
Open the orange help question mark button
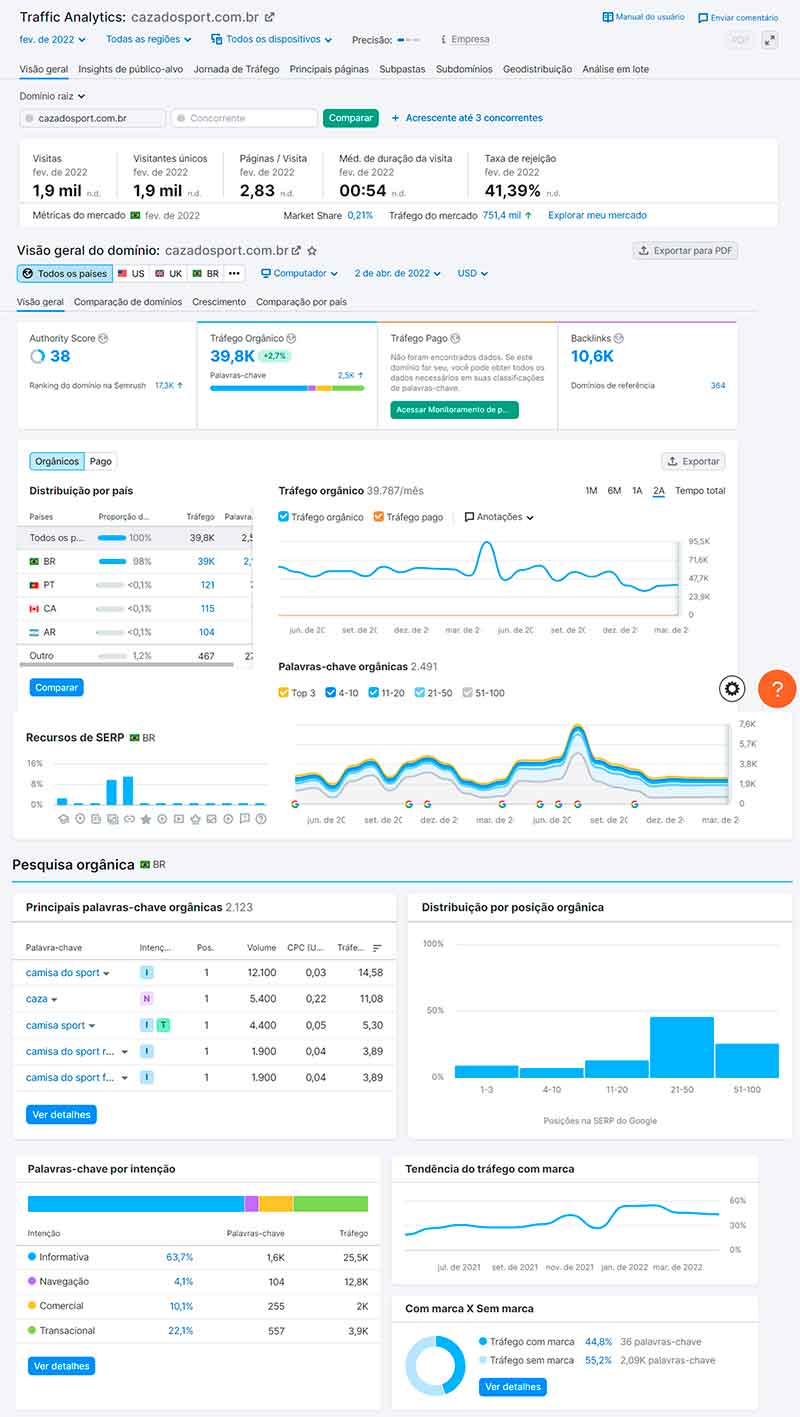777,688
